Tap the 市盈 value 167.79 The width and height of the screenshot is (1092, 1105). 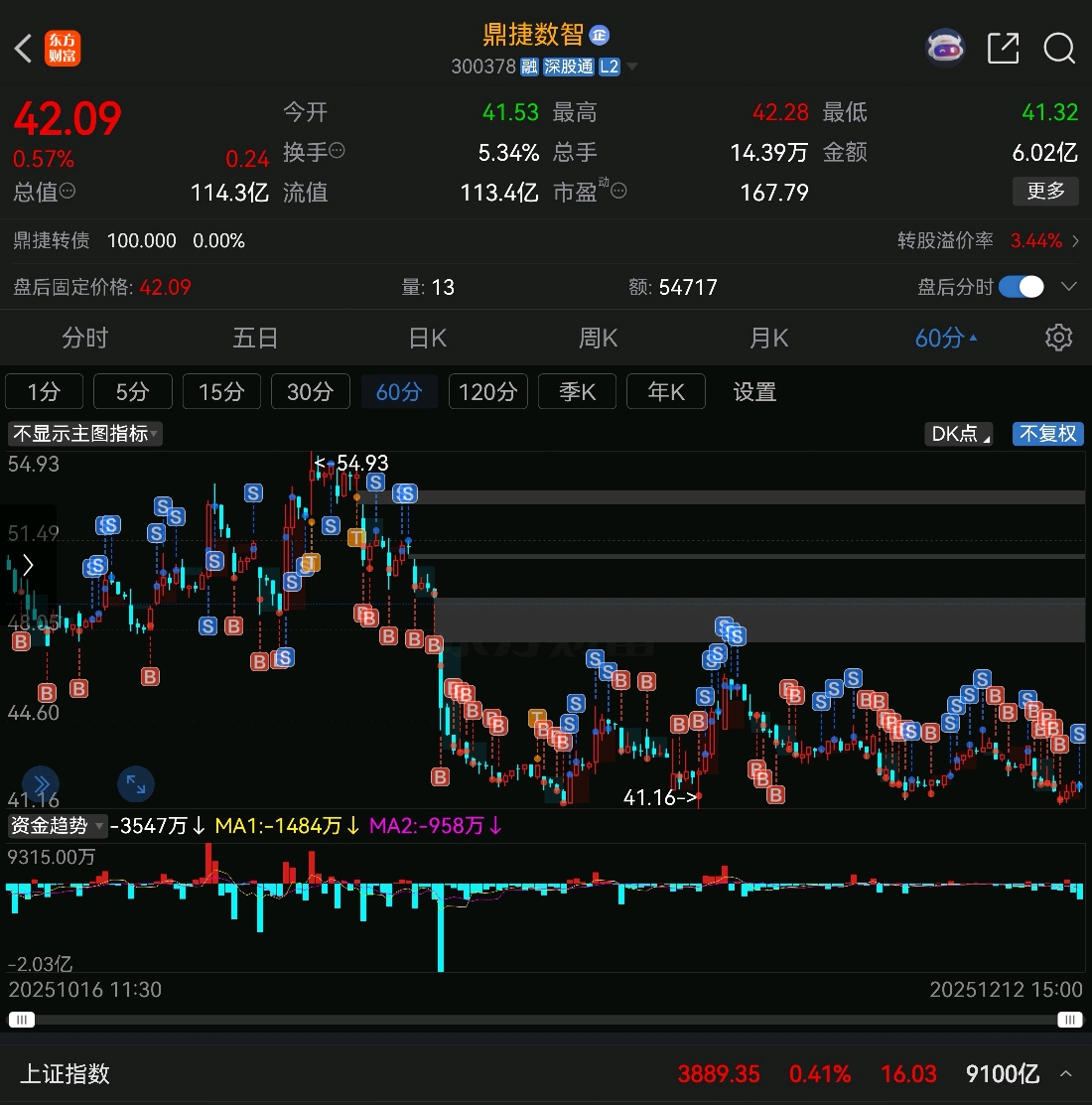click(x=774, y=193)
